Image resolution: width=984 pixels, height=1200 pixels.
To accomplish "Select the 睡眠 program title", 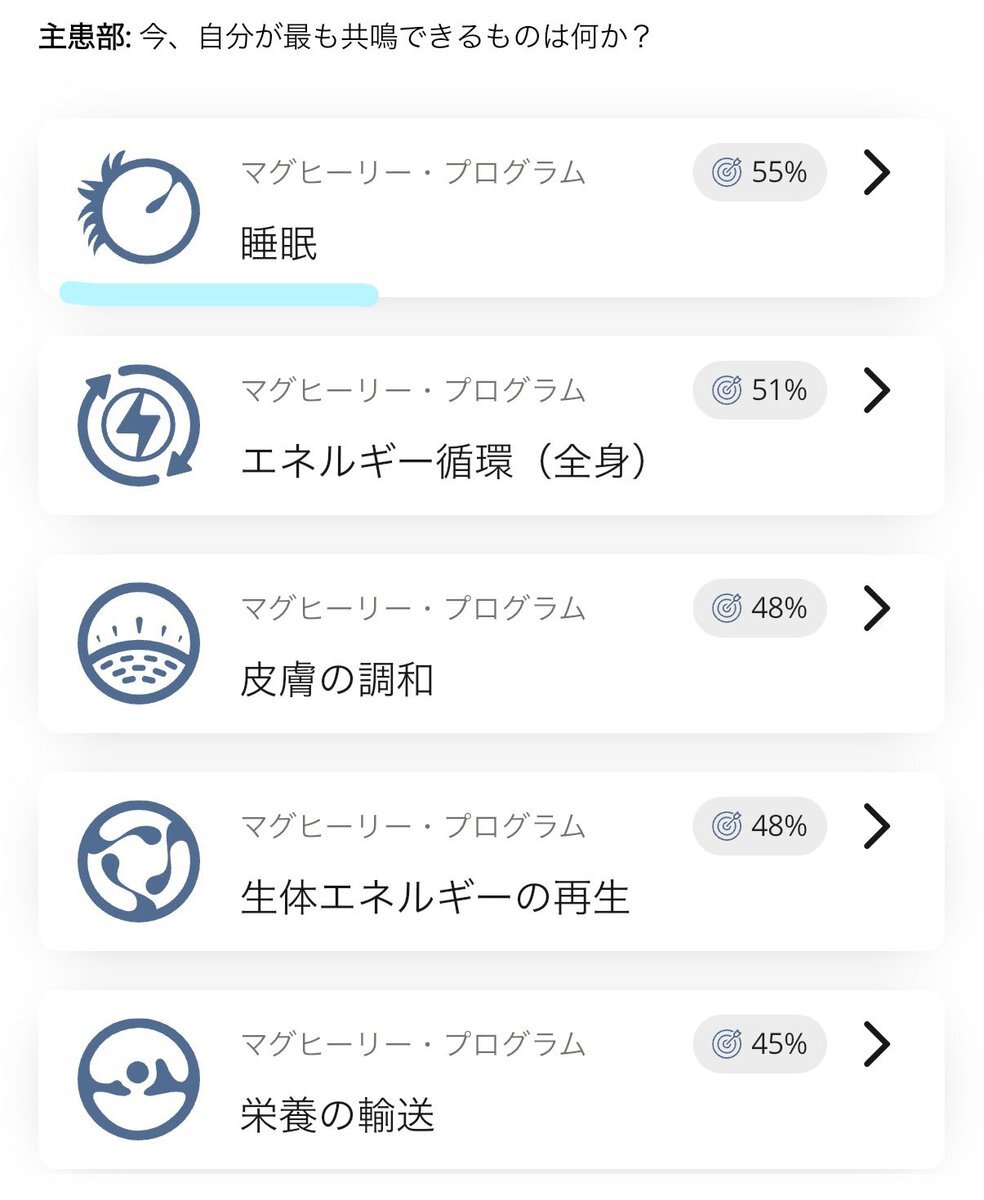I will [279, 243].
